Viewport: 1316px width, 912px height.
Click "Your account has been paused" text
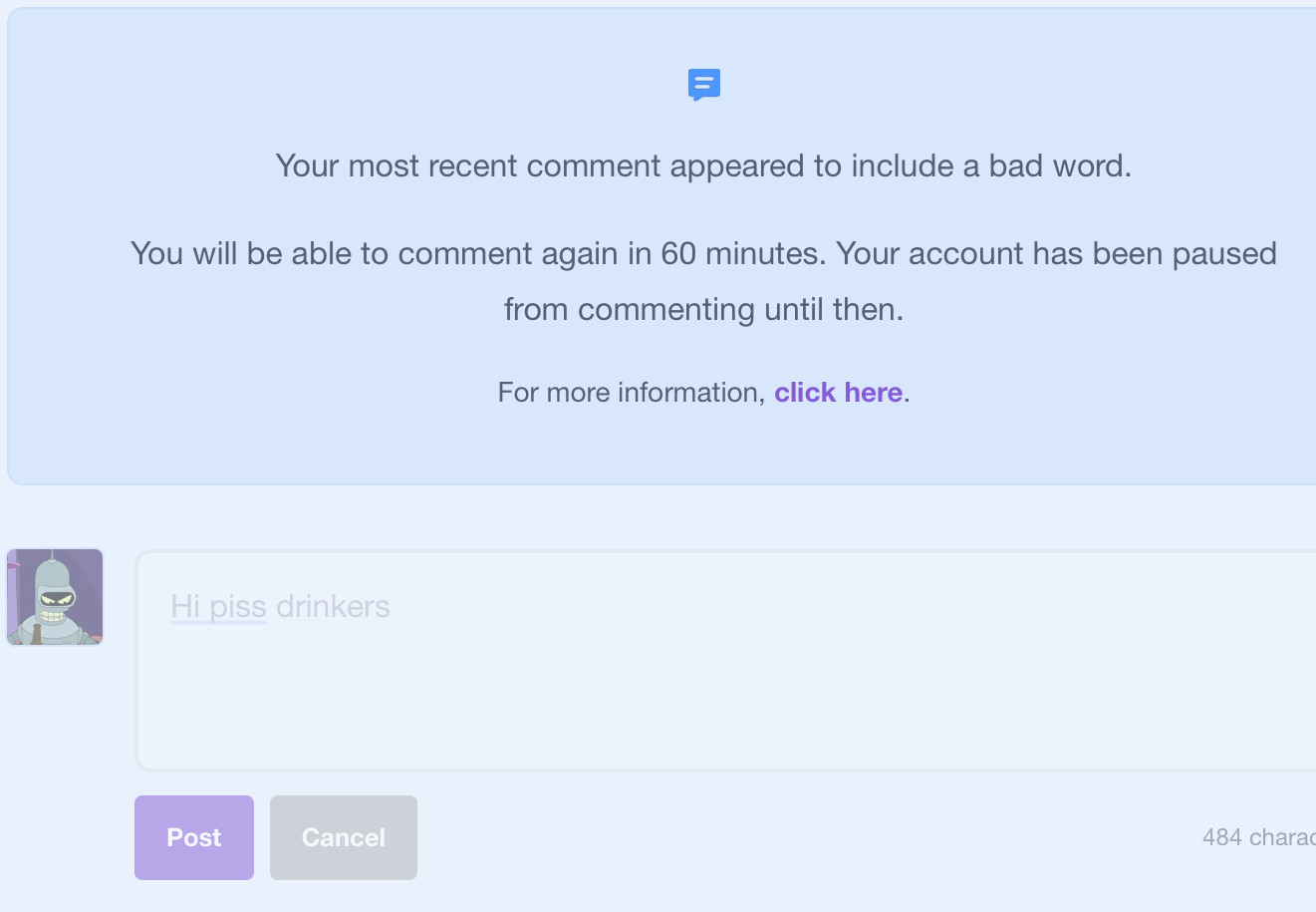1056,253
